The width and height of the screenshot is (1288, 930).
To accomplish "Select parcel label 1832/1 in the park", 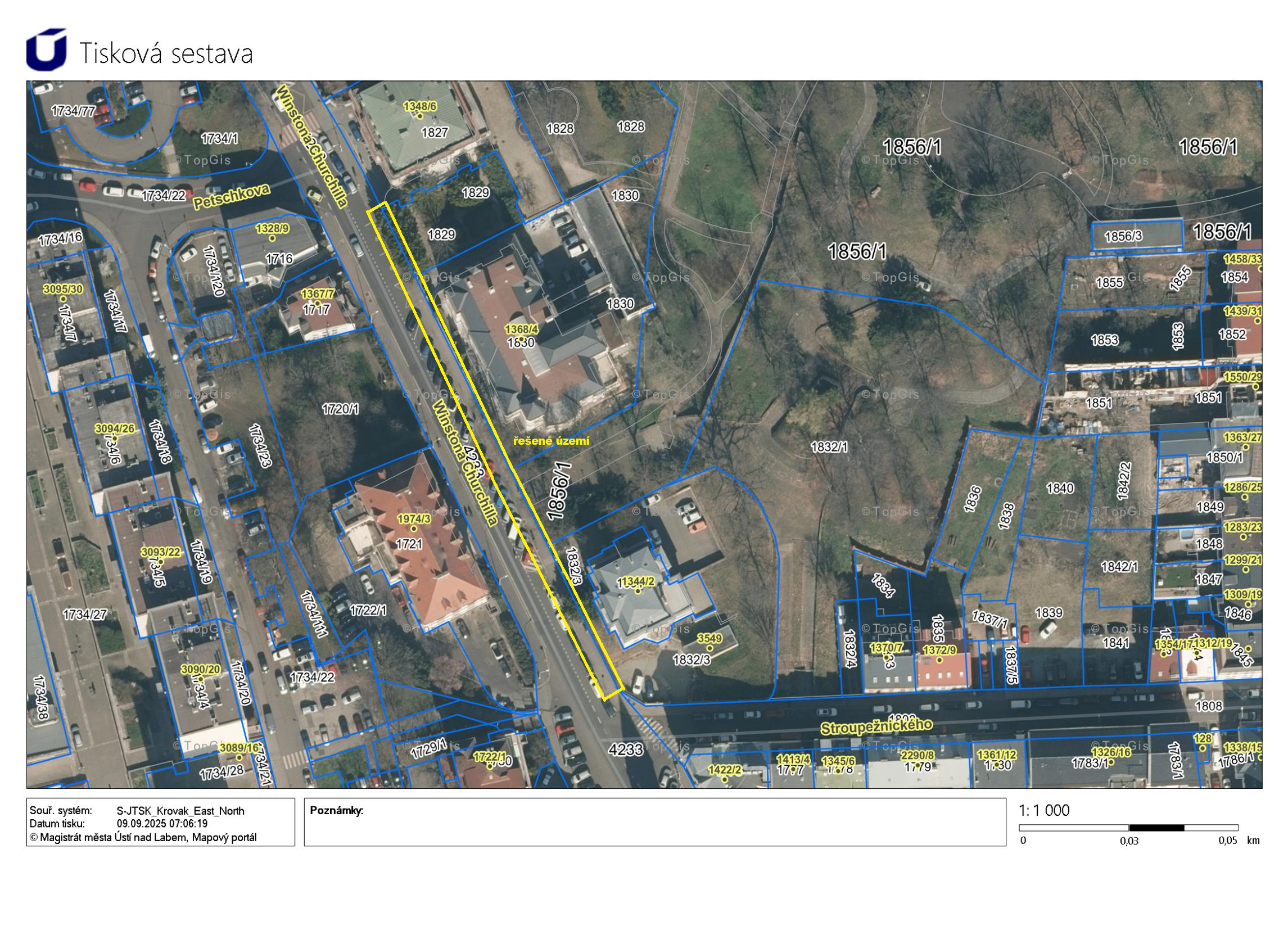I will coord(829,447).
